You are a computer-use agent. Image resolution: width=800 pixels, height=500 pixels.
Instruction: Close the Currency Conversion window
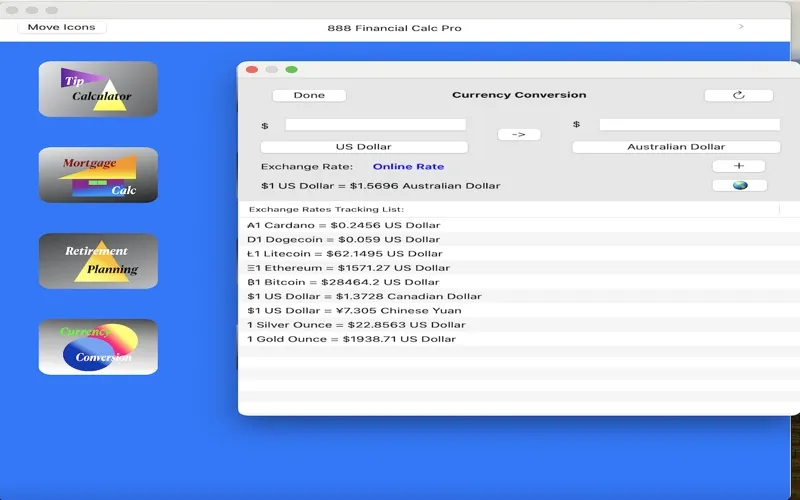click(x=252, y=69)
